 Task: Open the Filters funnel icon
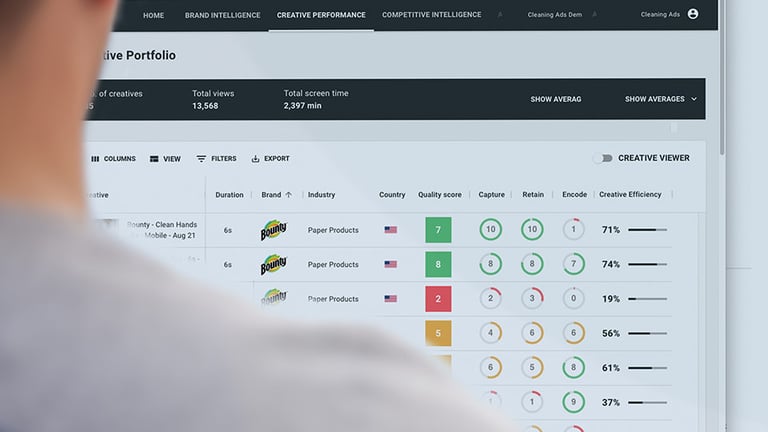click(201, 159)
